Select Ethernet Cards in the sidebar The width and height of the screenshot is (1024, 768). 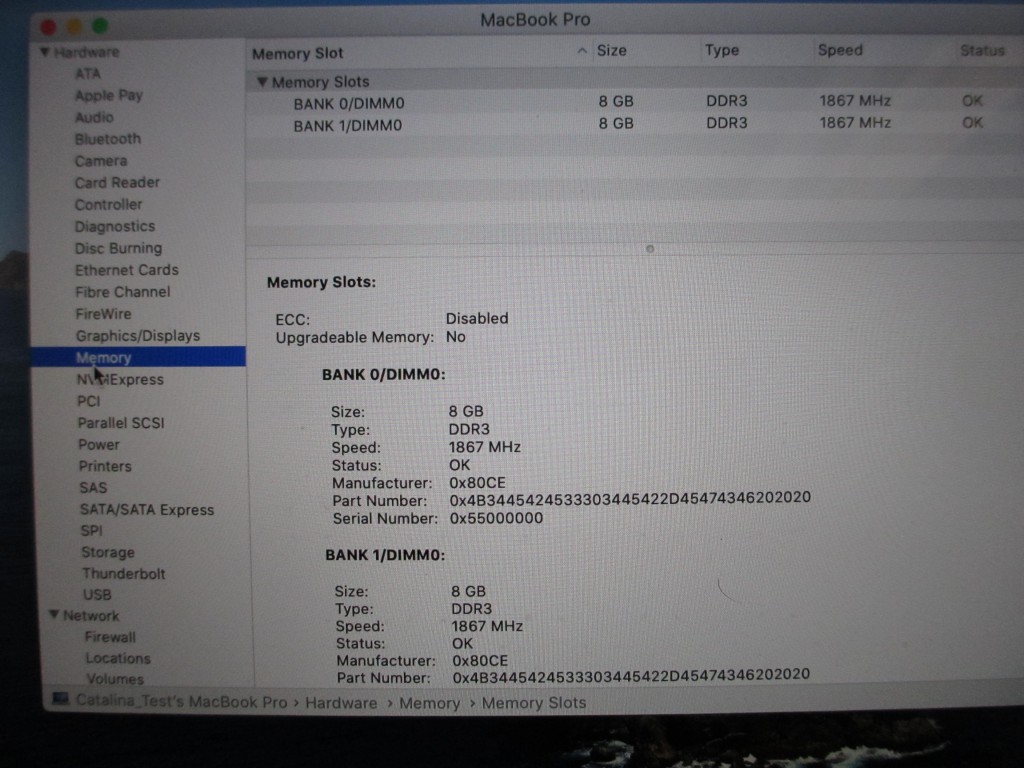(x=127, y=270)
